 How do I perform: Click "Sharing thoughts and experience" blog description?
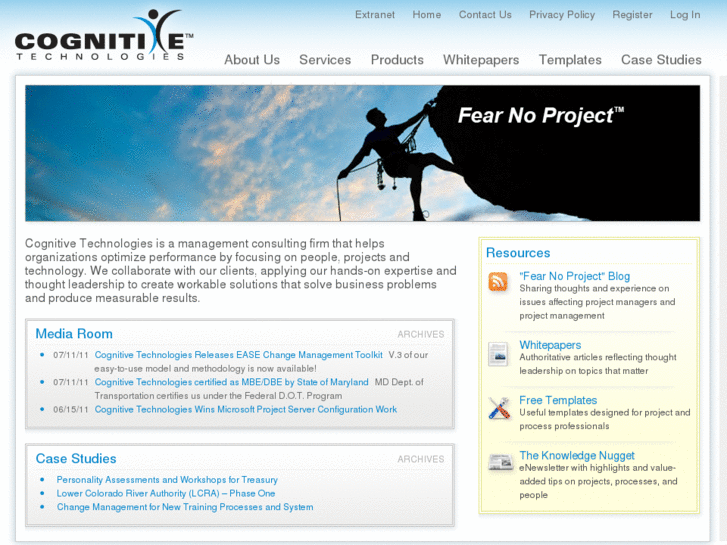tap(597, 302)
